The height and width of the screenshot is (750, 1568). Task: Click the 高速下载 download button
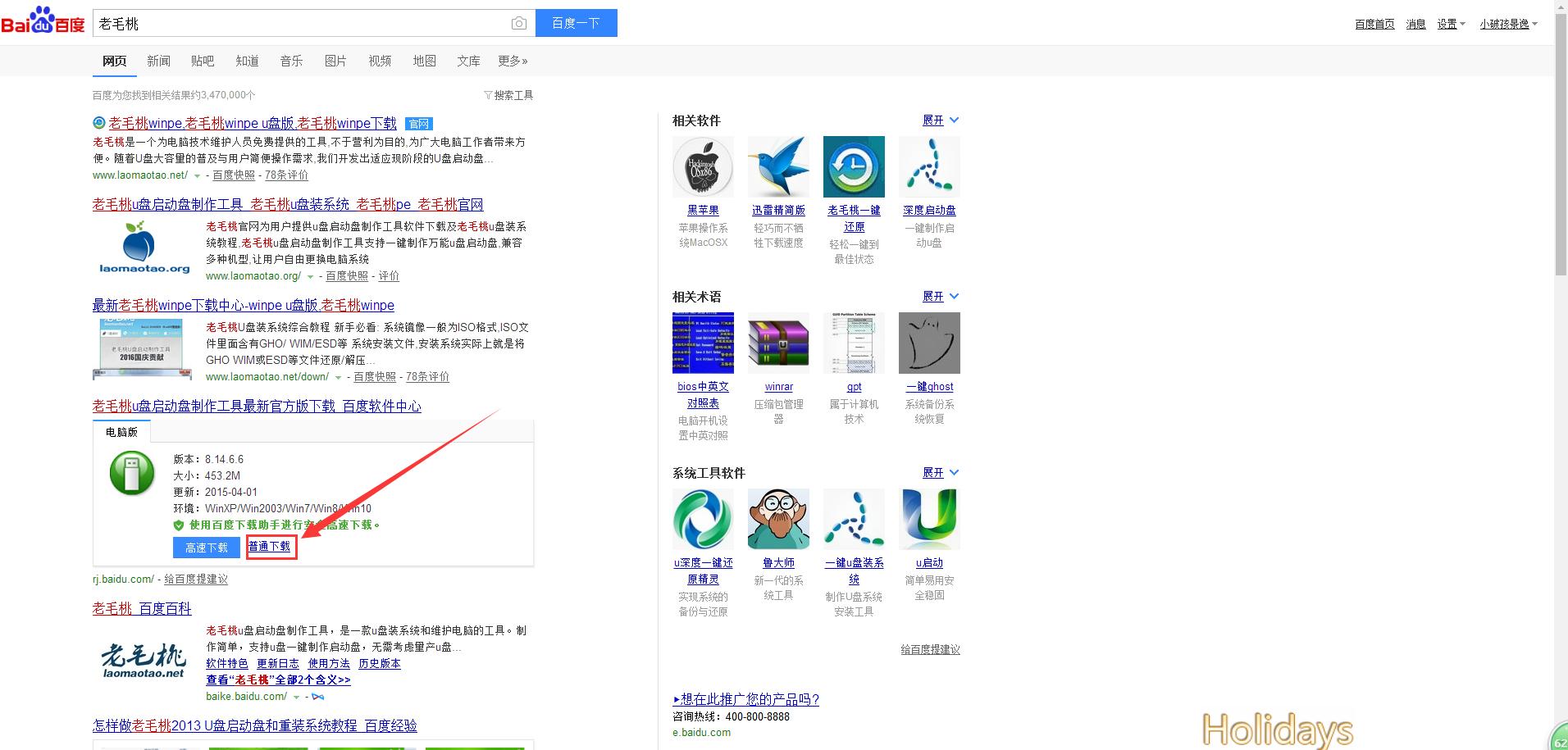coord(206,547)
